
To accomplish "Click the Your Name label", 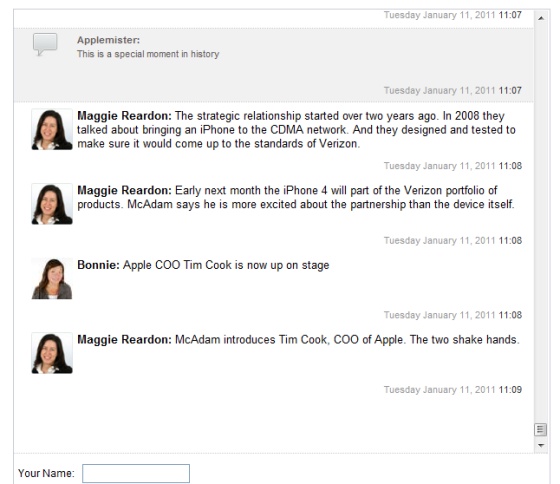I will click(46, 473).
